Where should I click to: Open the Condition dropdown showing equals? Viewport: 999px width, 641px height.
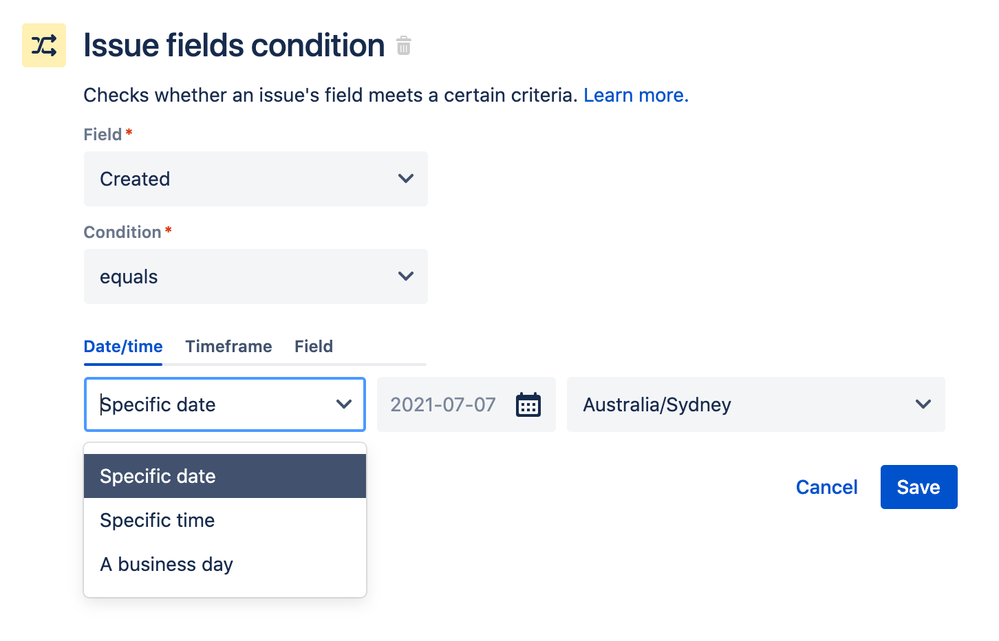(255, 277)
